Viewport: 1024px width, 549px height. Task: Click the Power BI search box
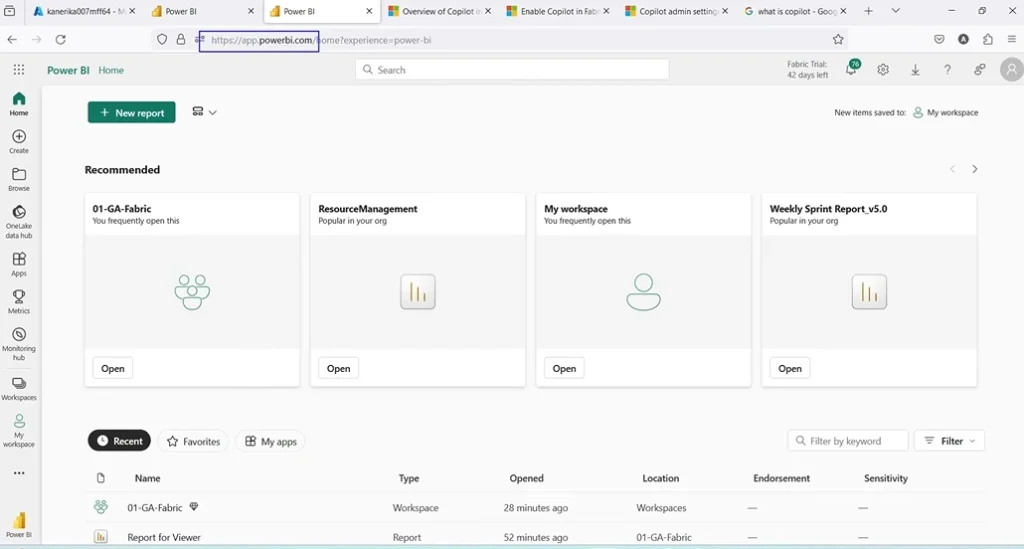[x=512, y=70]
